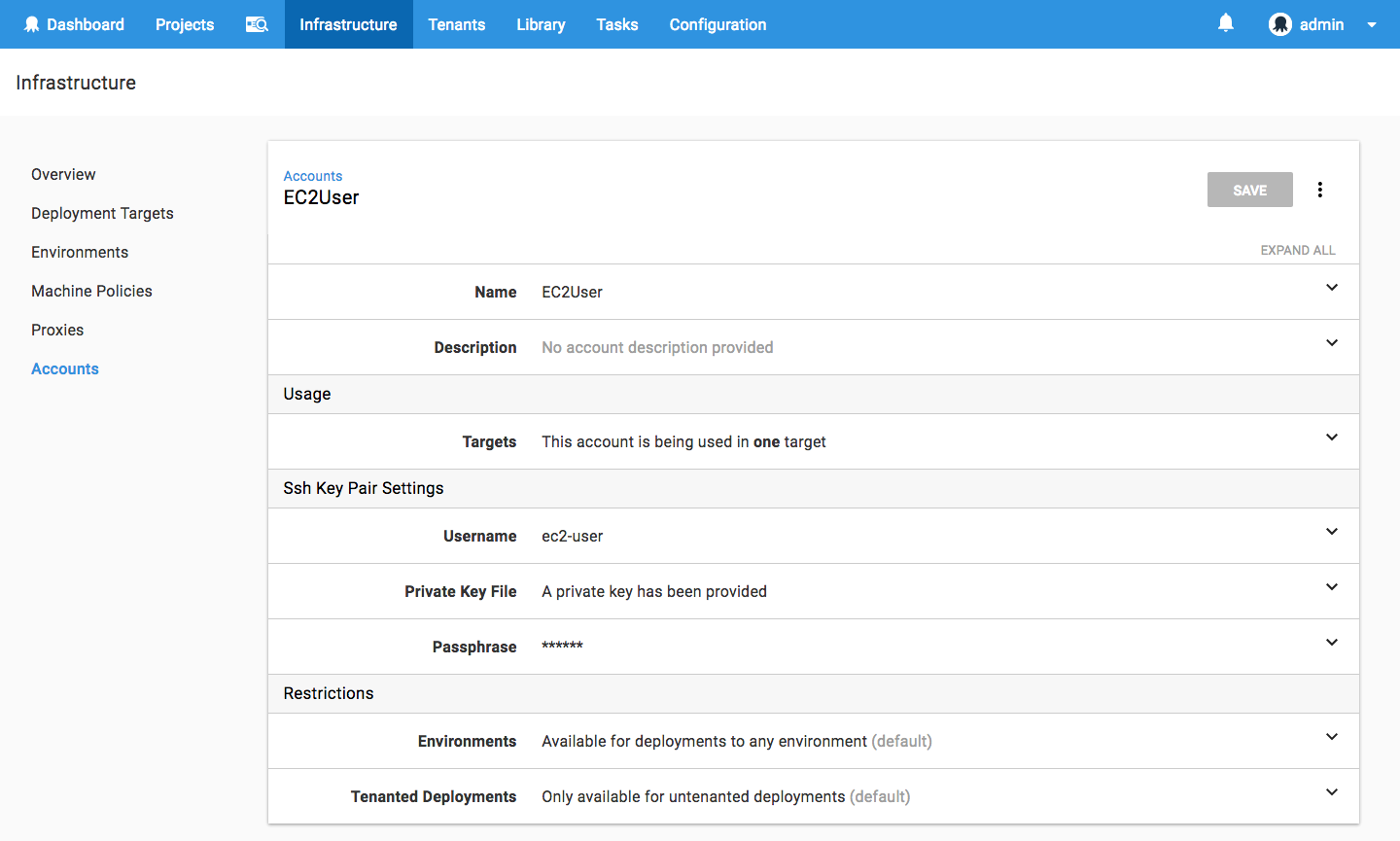Viewport: 1400px width, 841px height.
Task: Expand the Environments restriction row
Action: point(1331,737)
